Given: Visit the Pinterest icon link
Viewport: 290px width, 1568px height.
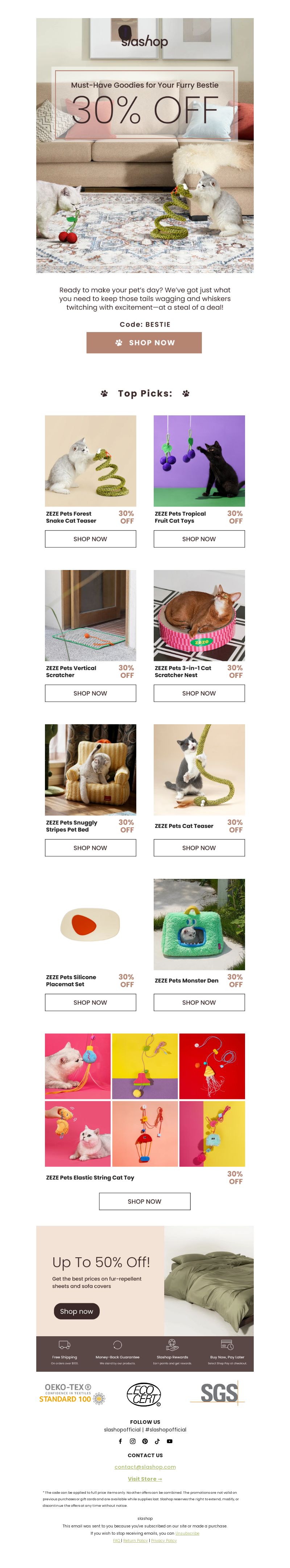Looking at the screenshot, I should pyautogui.click(x=145, y=1441).
